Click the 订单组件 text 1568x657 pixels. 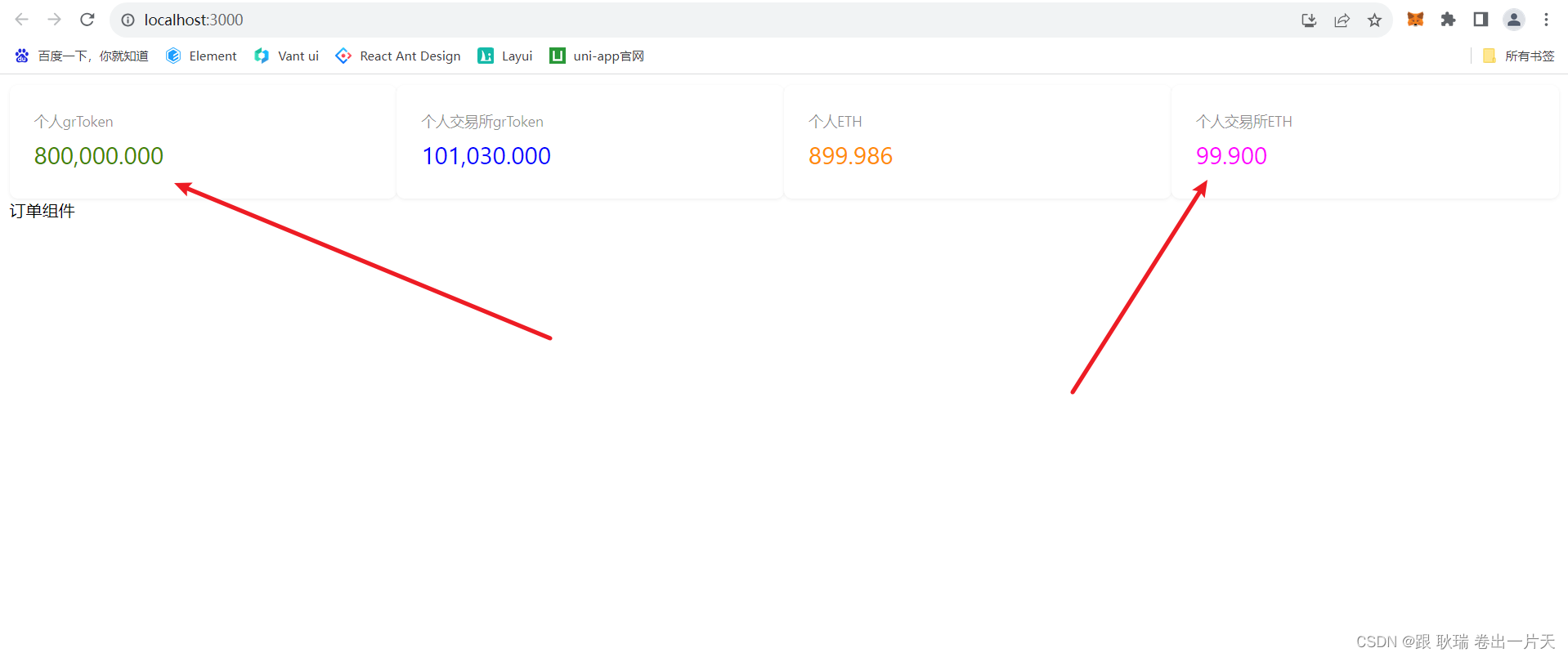[x=43, y=211]
